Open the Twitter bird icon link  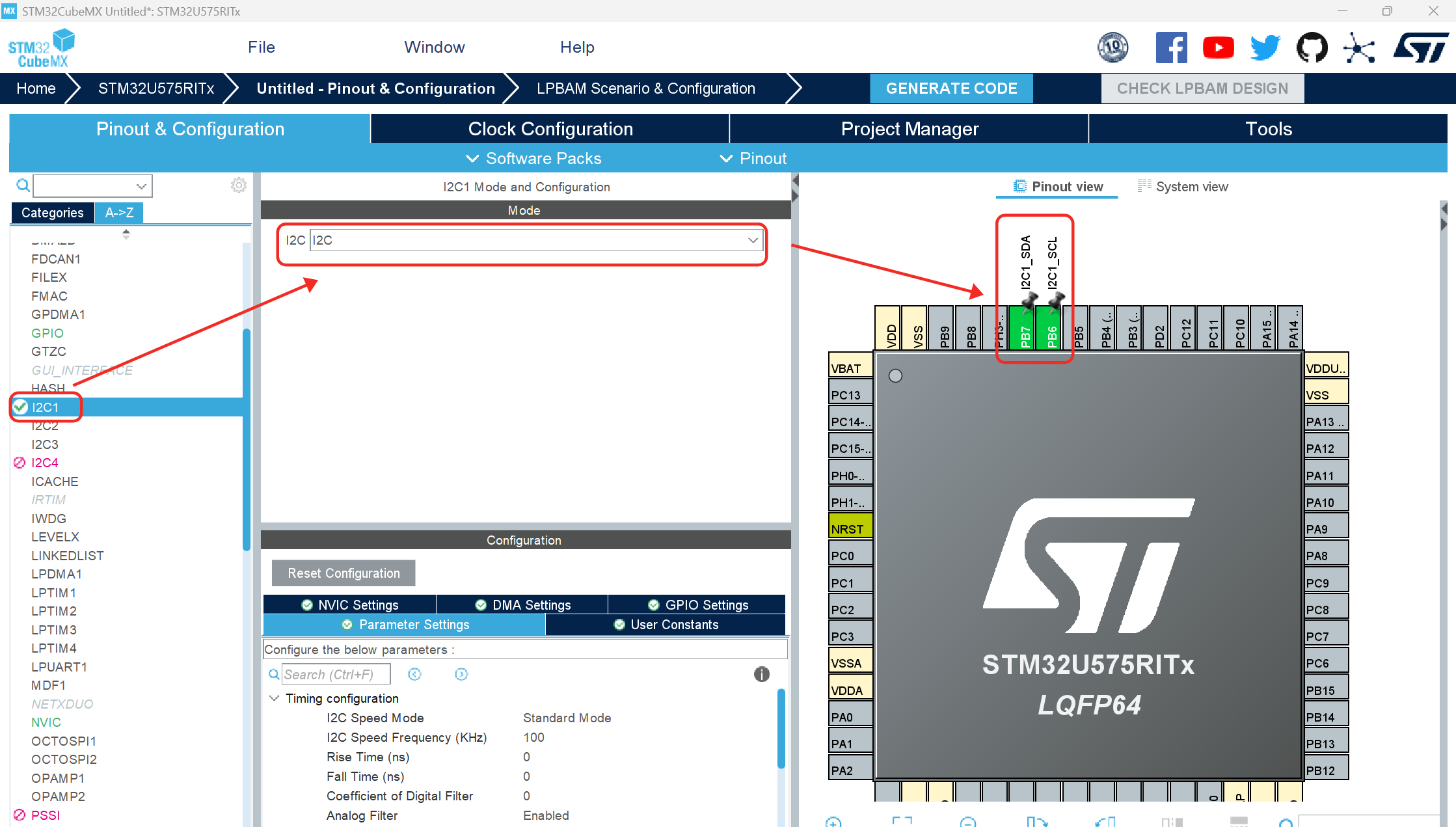coord(1265,47)
